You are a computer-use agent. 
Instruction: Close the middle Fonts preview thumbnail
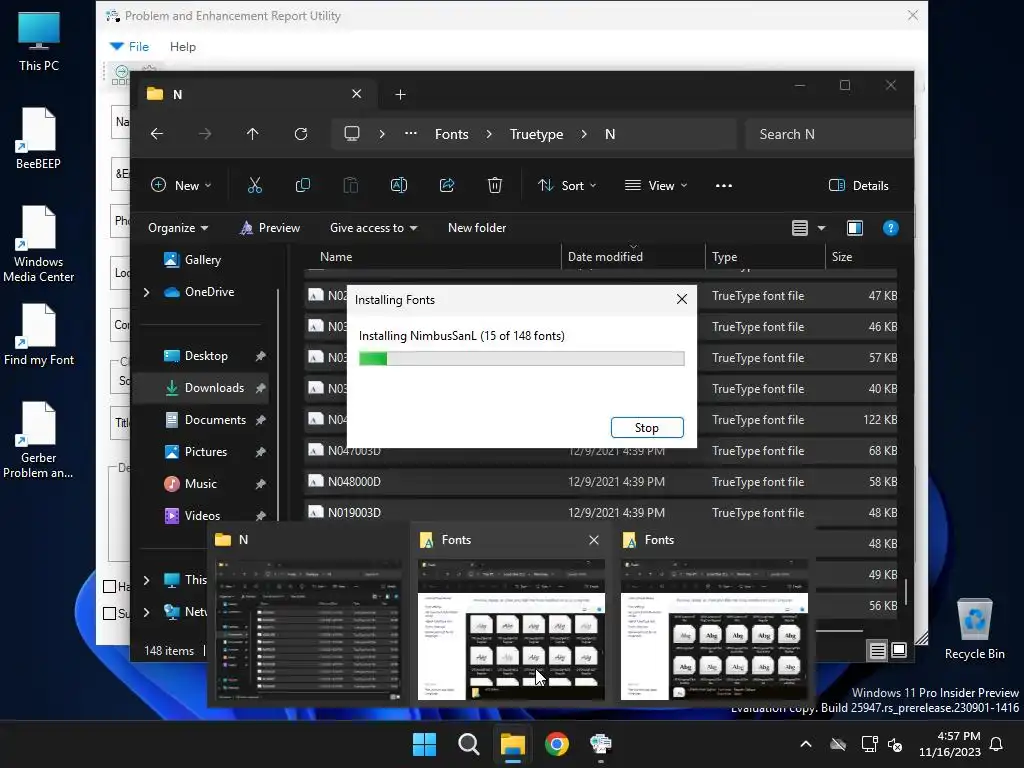(x=594, y=540)
